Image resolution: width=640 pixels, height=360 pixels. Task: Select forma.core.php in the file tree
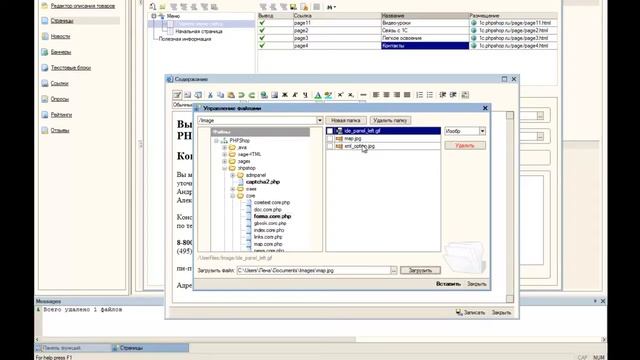(x=272, y=216)
